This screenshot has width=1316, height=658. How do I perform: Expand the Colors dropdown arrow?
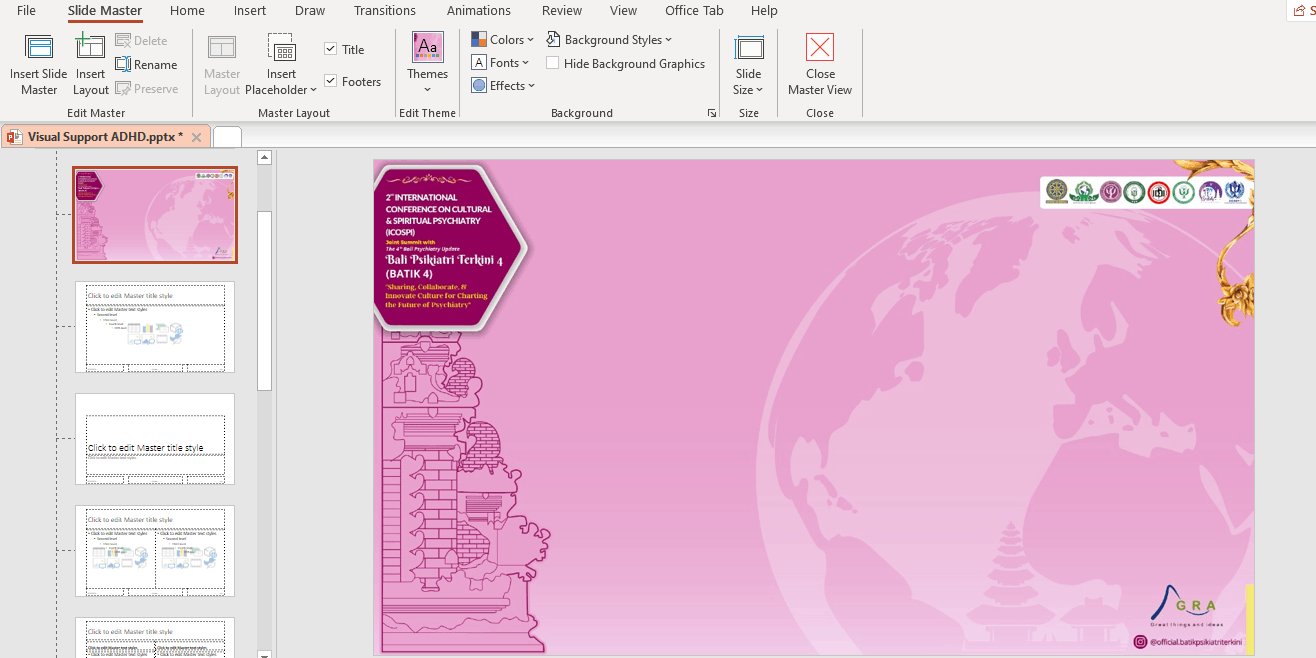point(530,40)
